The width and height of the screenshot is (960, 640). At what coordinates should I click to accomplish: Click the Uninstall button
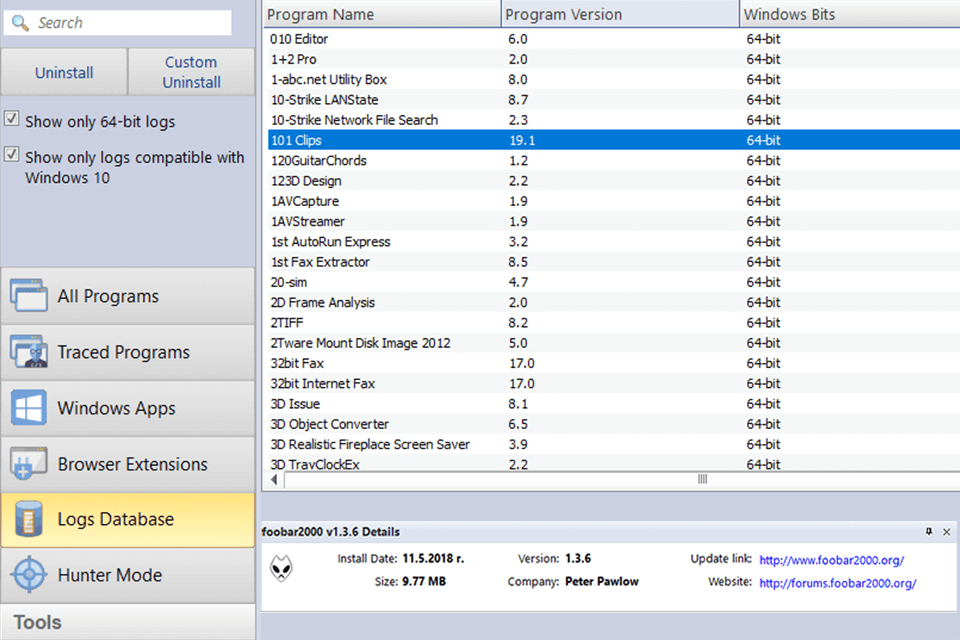coord(64,71)
